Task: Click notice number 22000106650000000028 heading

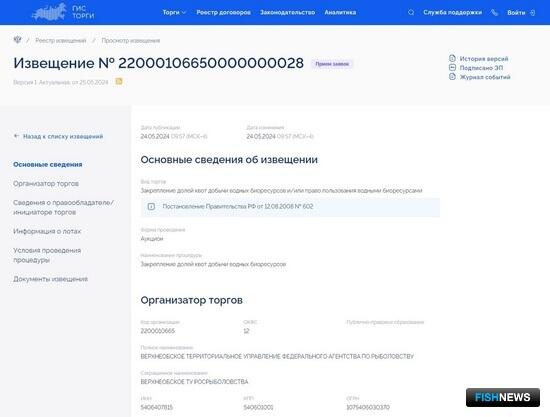Action: tap(211, 63)
